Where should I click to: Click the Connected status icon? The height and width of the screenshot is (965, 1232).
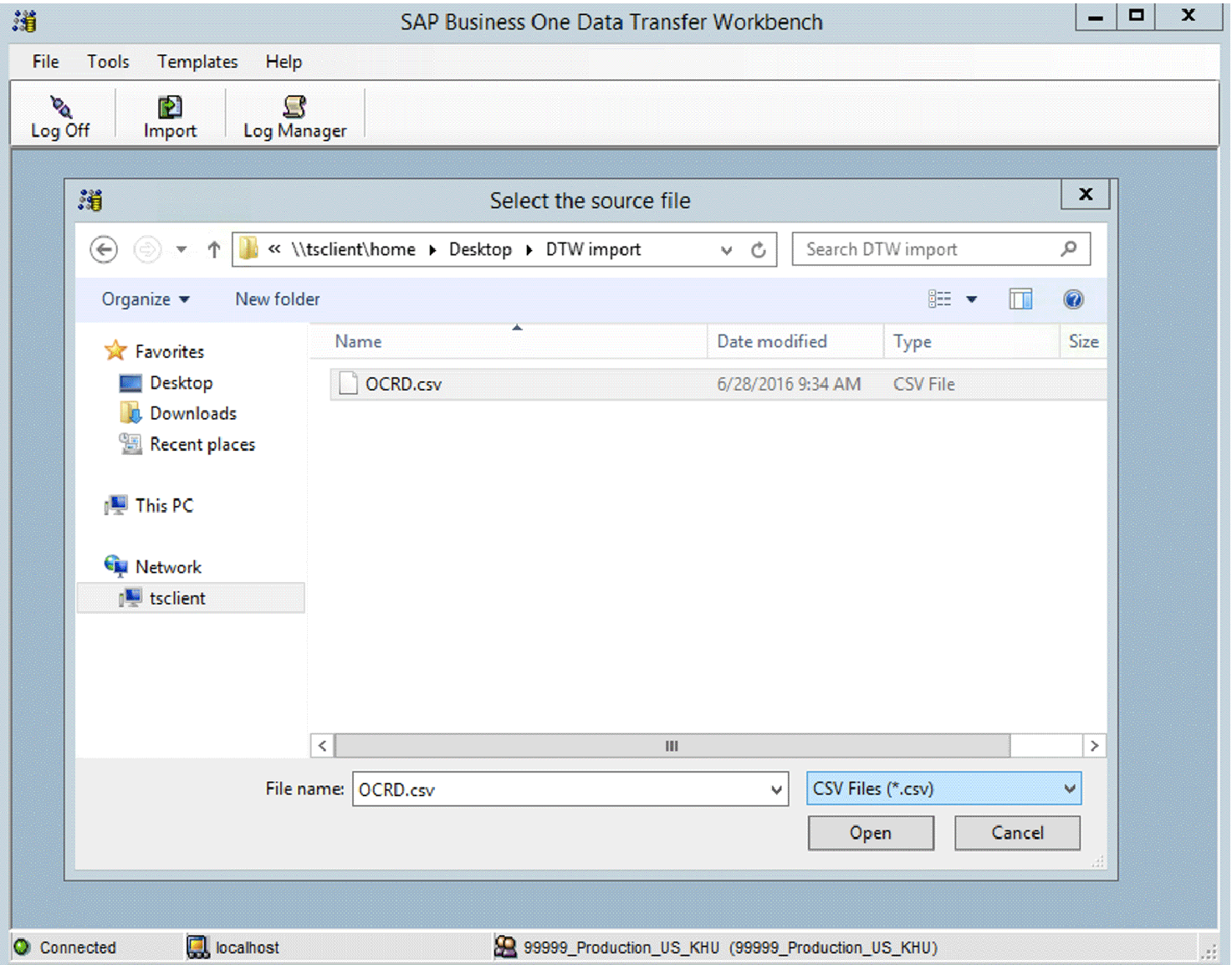(x=23, y=947)
